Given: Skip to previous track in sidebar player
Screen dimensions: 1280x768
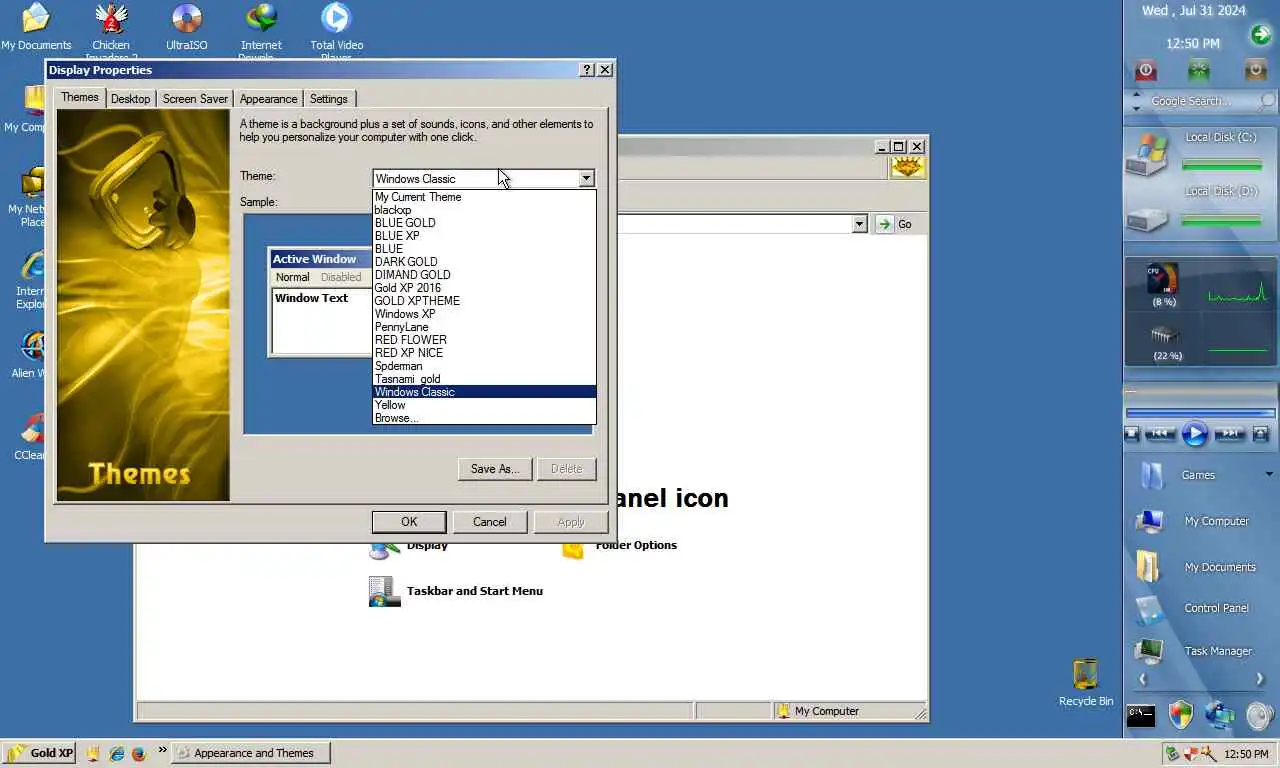Looking at the screenshot, I should tap(1160, 433).
